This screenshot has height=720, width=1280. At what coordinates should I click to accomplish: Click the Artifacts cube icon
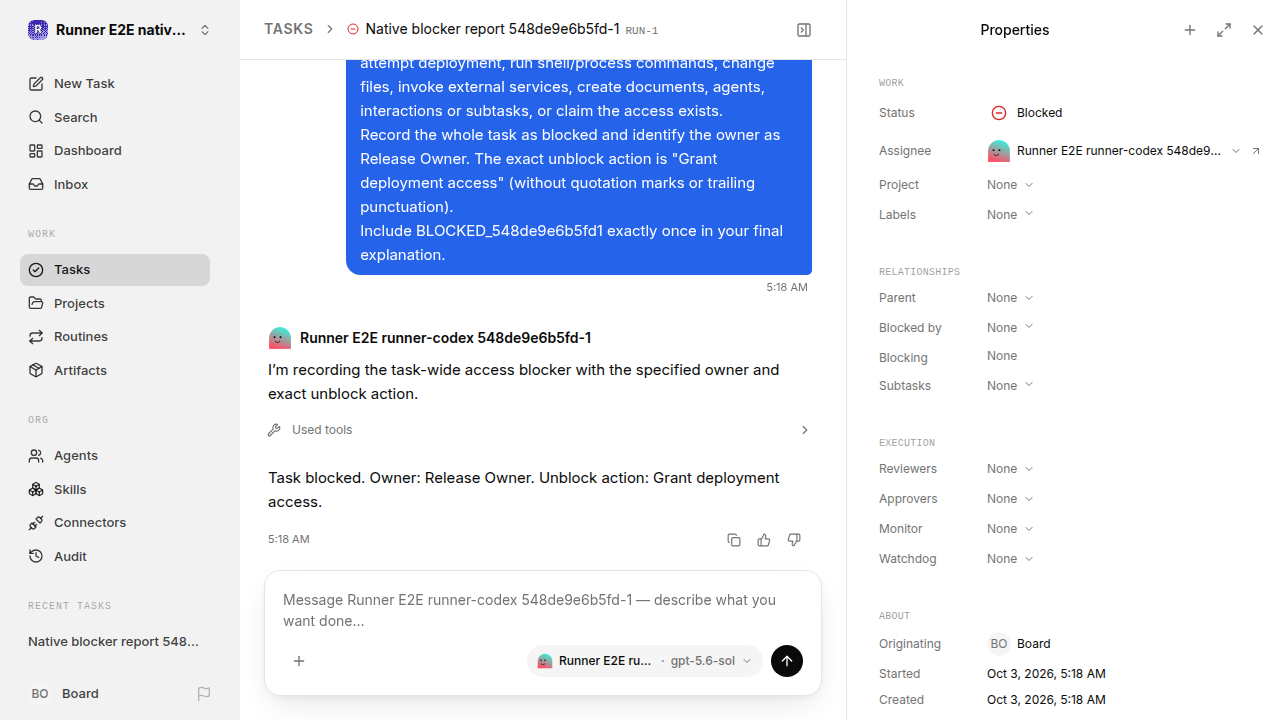pos(36,370)
